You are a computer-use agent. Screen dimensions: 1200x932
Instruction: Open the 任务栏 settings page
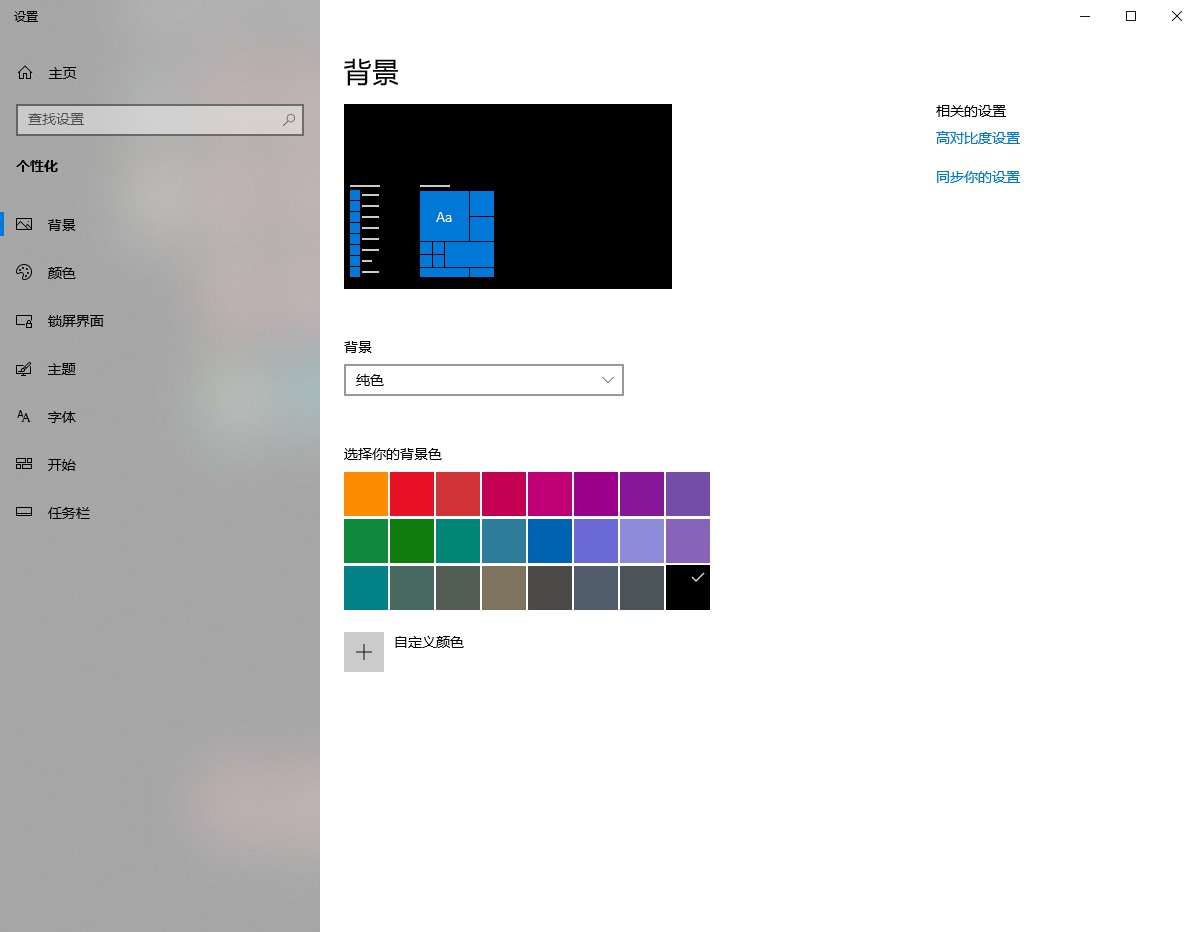[x=160, y=513]
